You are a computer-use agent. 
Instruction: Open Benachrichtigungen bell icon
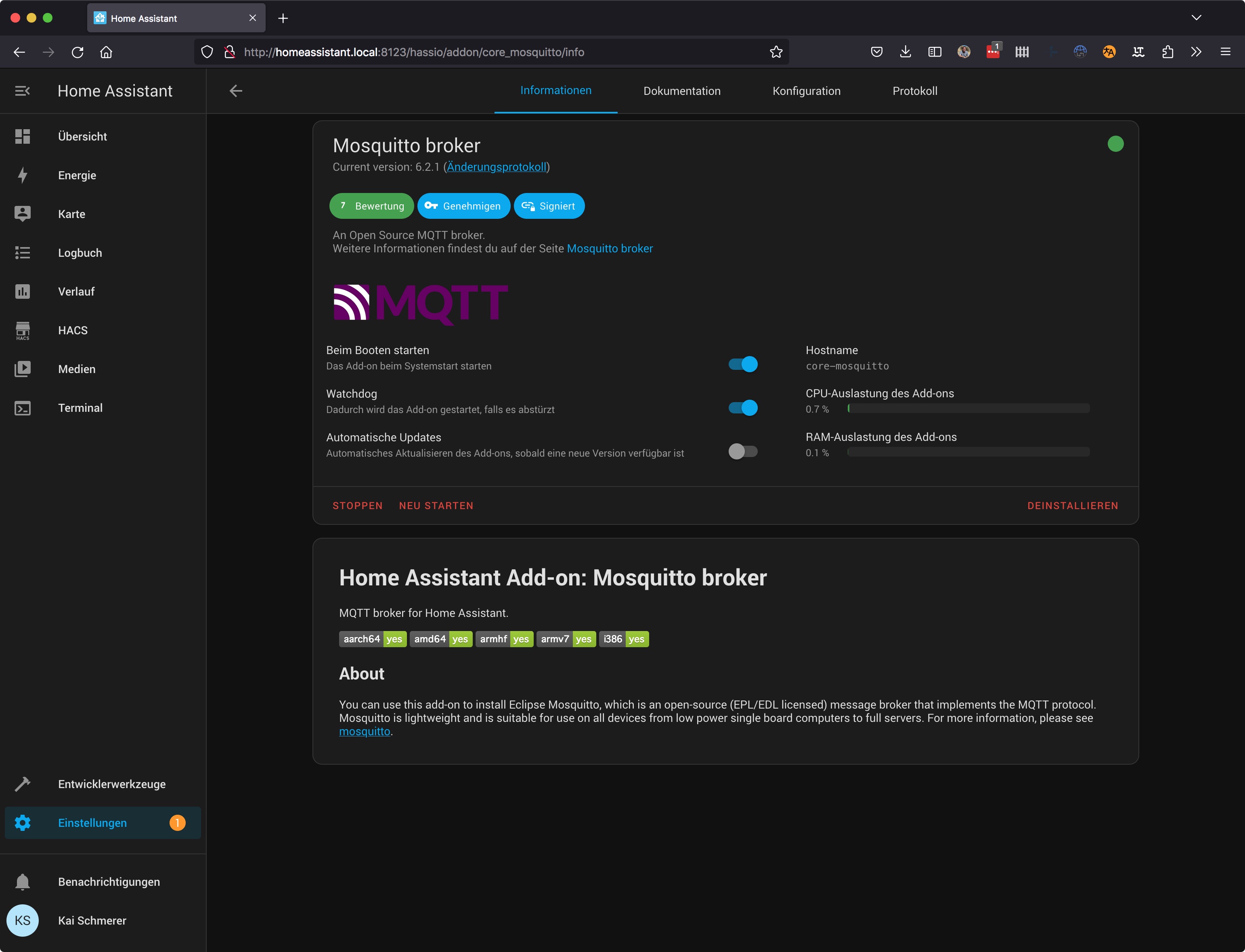coord(23,882)
